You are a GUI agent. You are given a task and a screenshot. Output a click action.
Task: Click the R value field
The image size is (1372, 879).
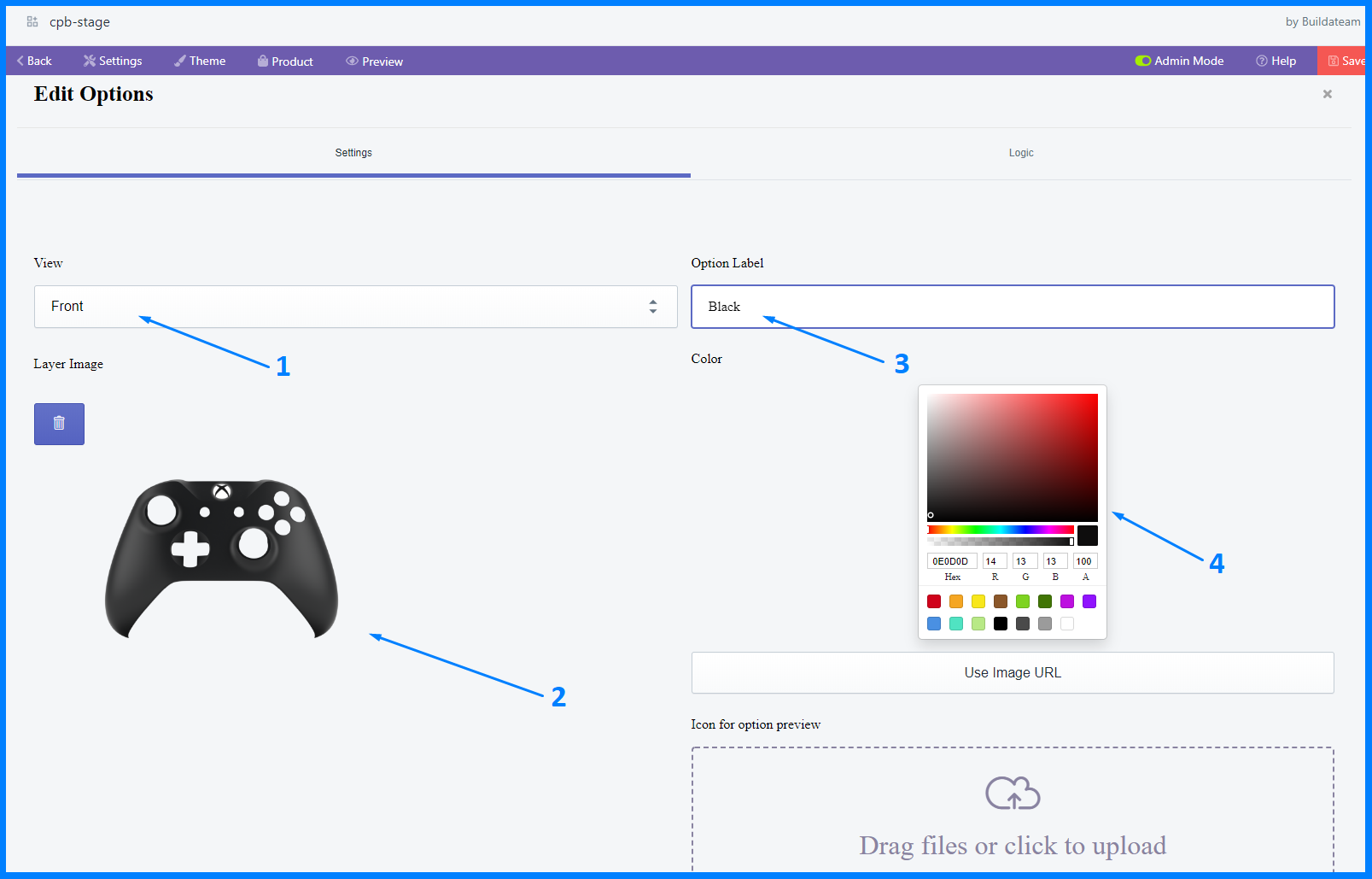point(995,561)
